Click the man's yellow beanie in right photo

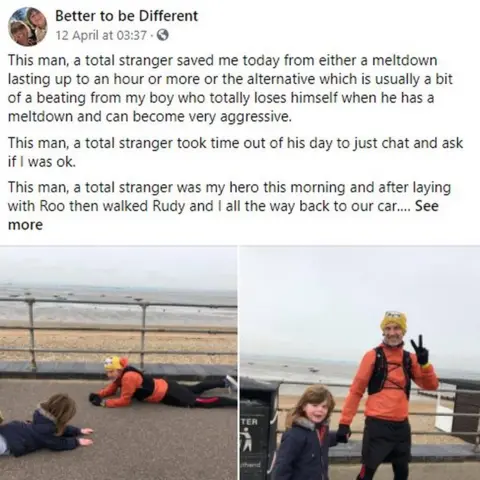pyautogui.click(x=394, y=321)
